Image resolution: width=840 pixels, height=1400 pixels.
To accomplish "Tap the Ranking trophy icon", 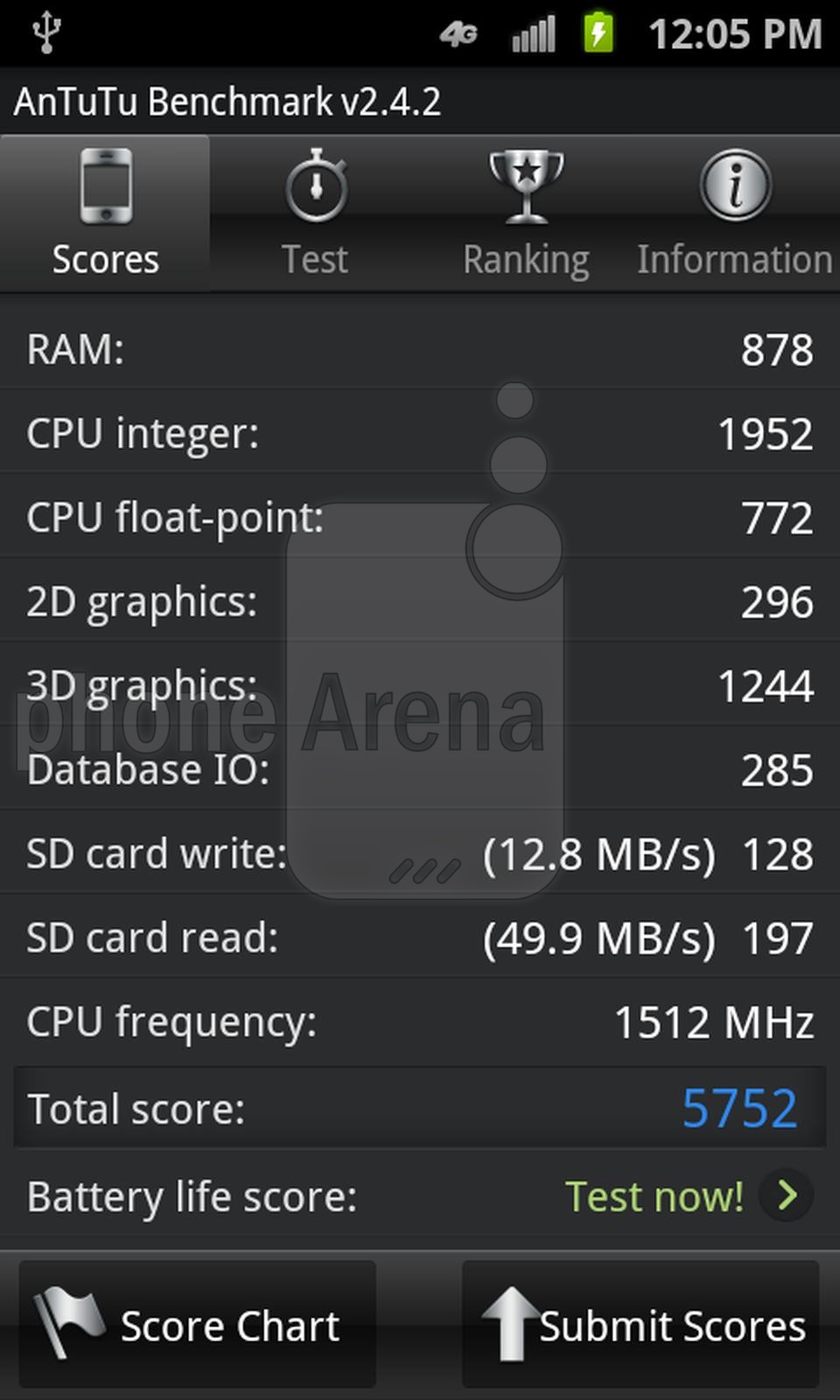I will tap(526, 185).
